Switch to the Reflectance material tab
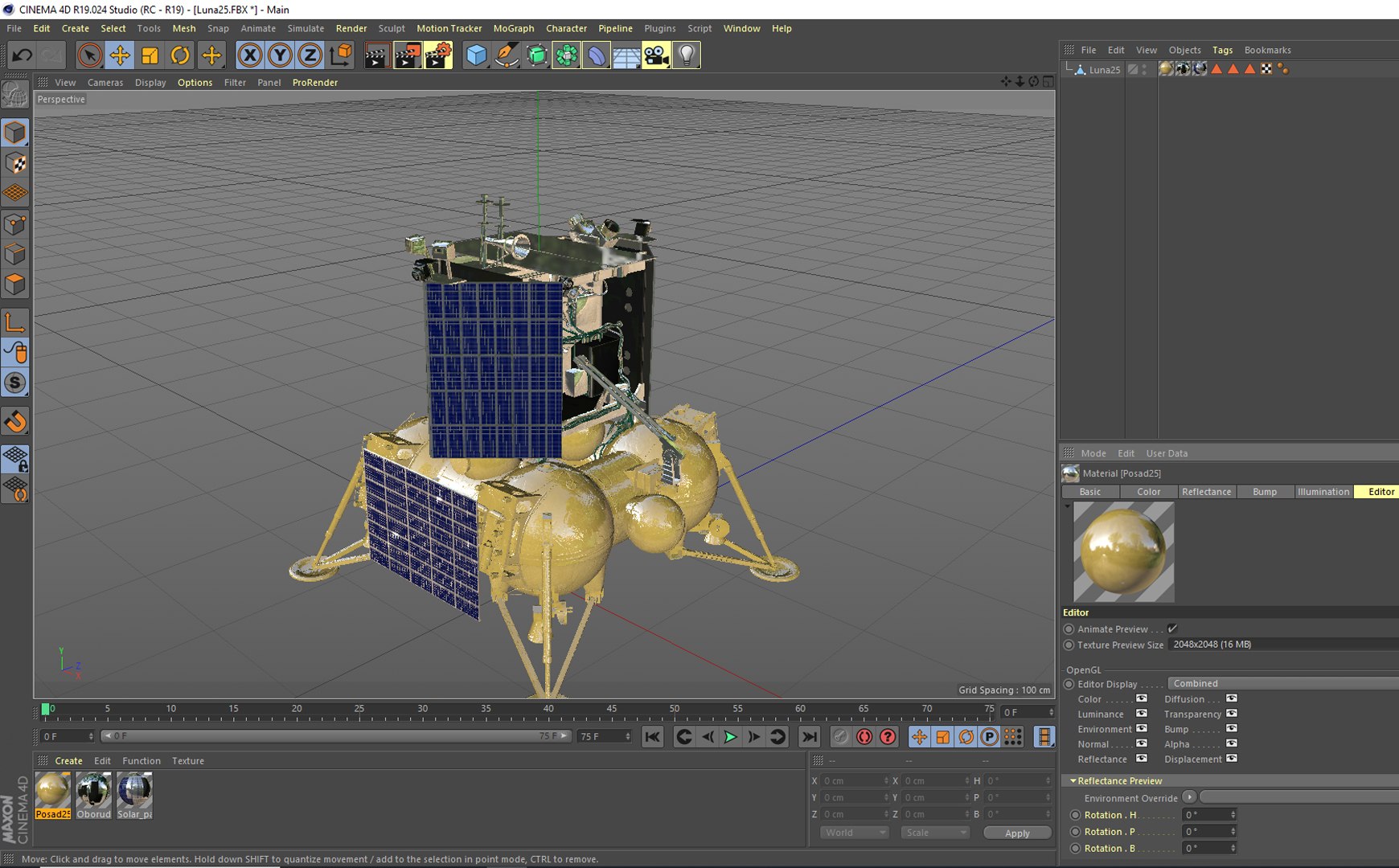The width and height of the screenshot is (1399, 868). point(1206,492)
